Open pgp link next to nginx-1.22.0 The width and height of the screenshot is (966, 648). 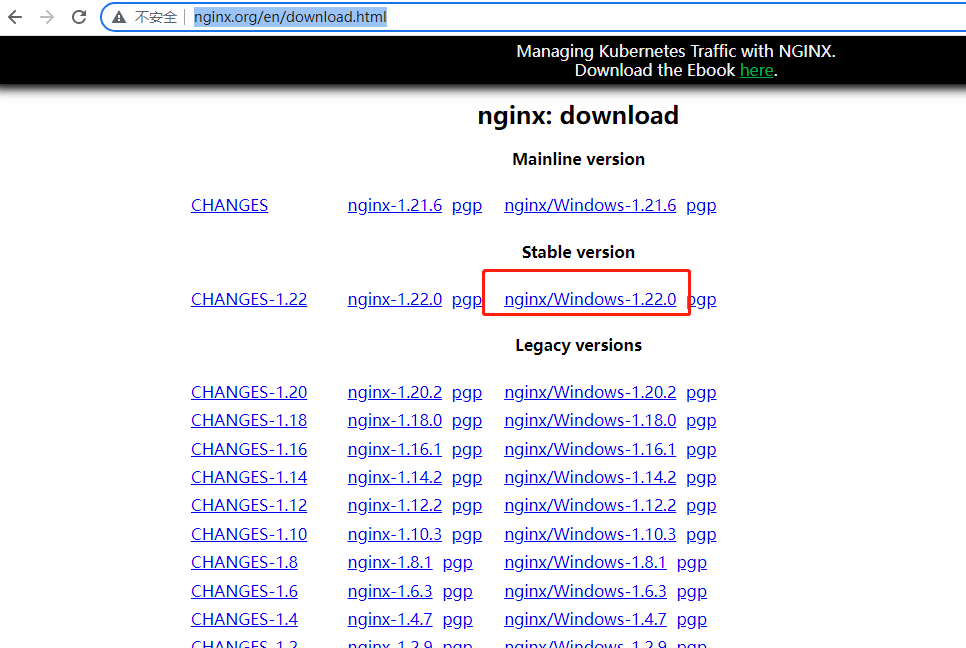467,299
